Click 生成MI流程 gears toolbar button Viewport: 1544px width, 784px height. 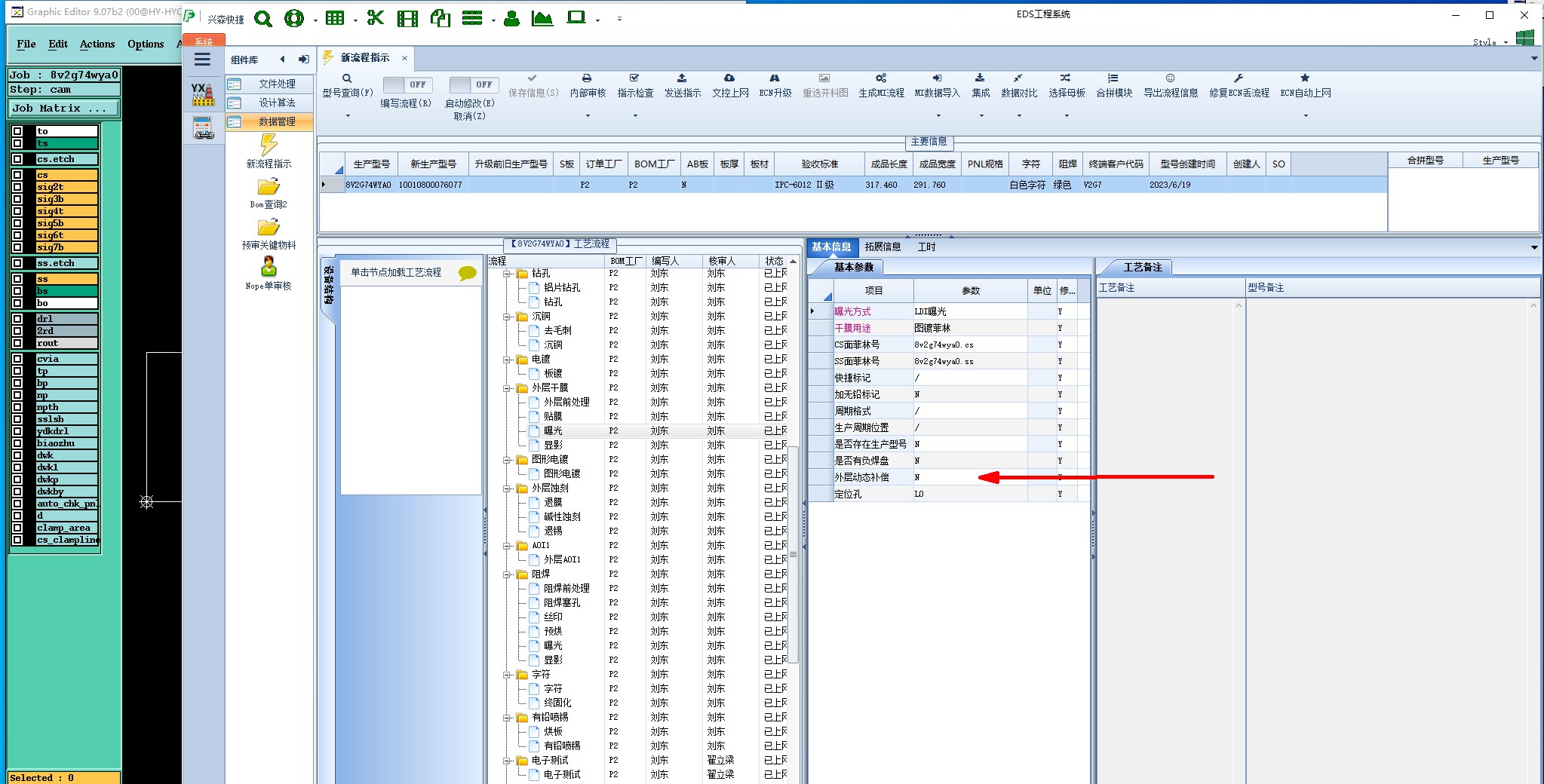point(881,86)
